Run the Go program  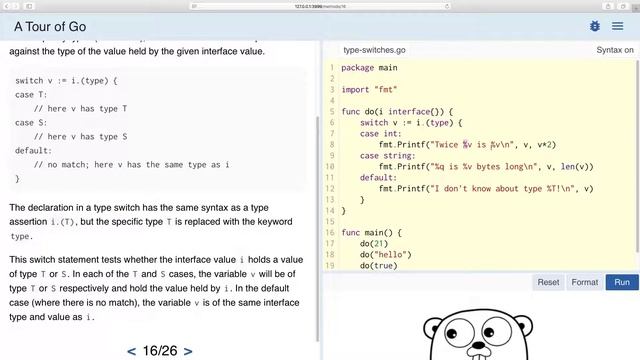(622, 282)
